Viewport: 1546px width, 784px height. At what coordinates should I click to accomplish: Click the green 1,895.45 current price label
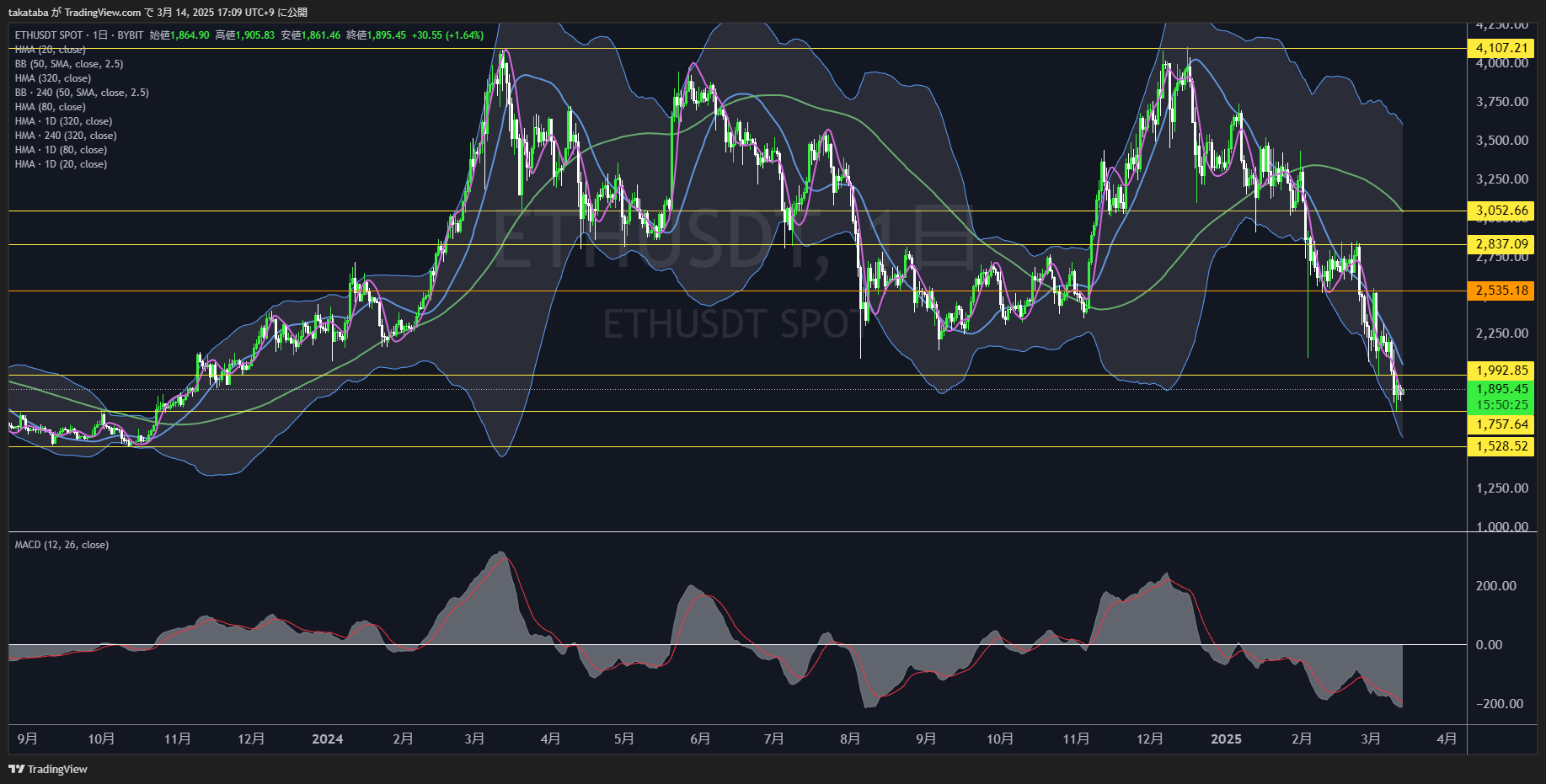(1501, 389)
